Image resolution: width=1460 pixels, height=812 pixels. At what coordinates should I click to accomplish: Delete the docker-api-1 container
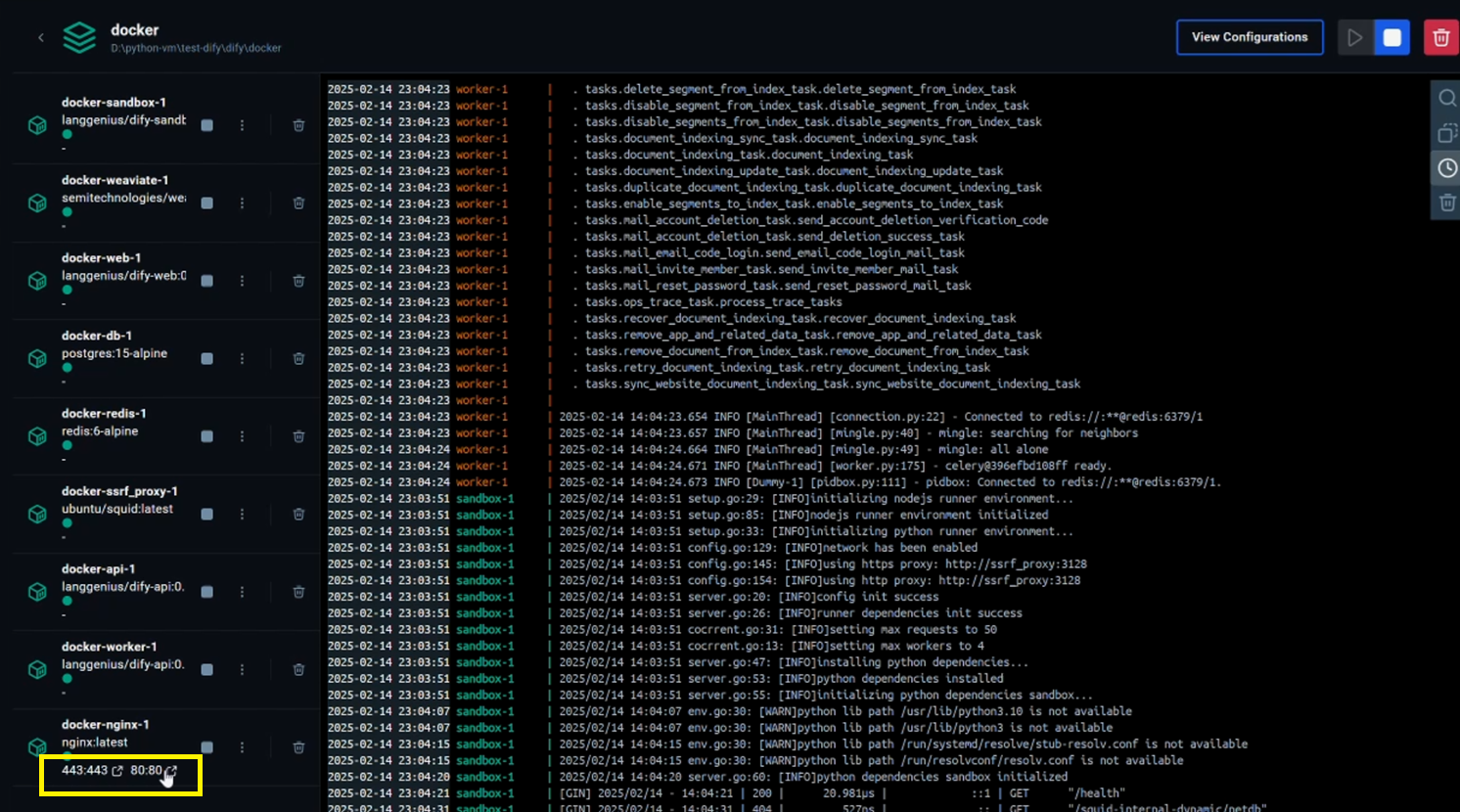tap(298, 592)
